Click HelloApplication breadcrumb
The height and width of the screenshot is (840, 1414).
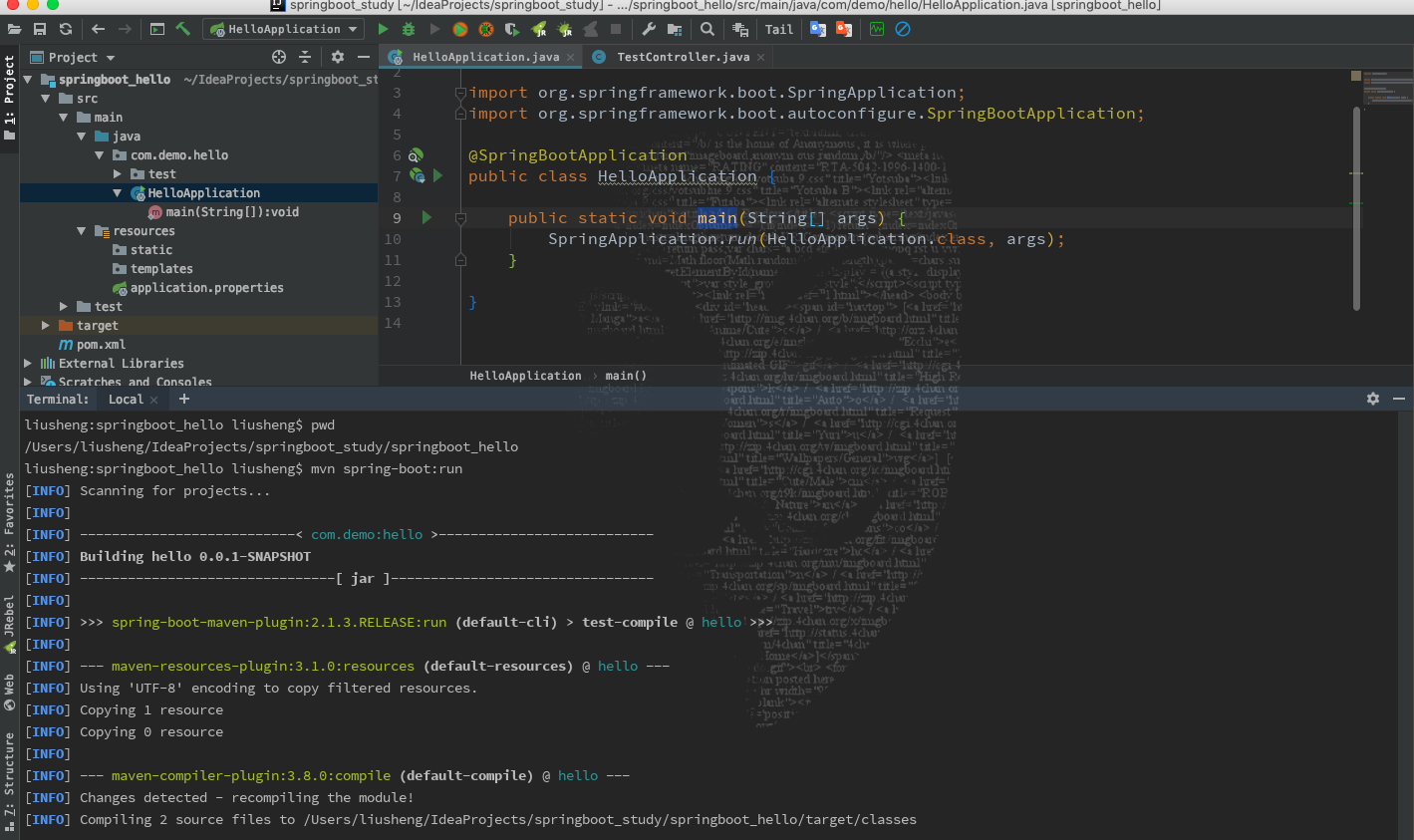(x=525, y=376)
